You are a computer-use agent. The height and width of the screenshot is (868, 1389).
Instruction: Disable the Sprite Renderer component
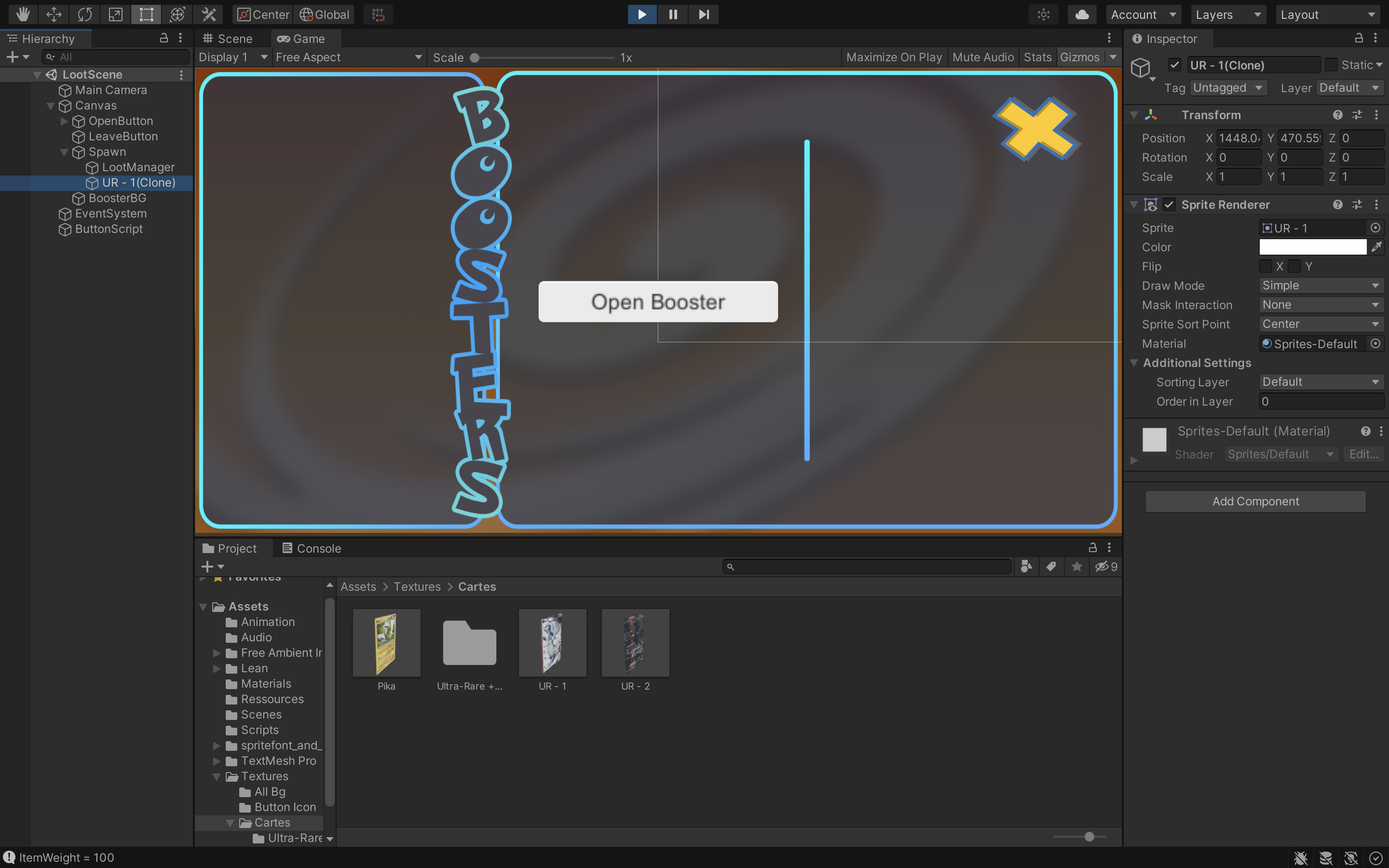pos(1169,204)
